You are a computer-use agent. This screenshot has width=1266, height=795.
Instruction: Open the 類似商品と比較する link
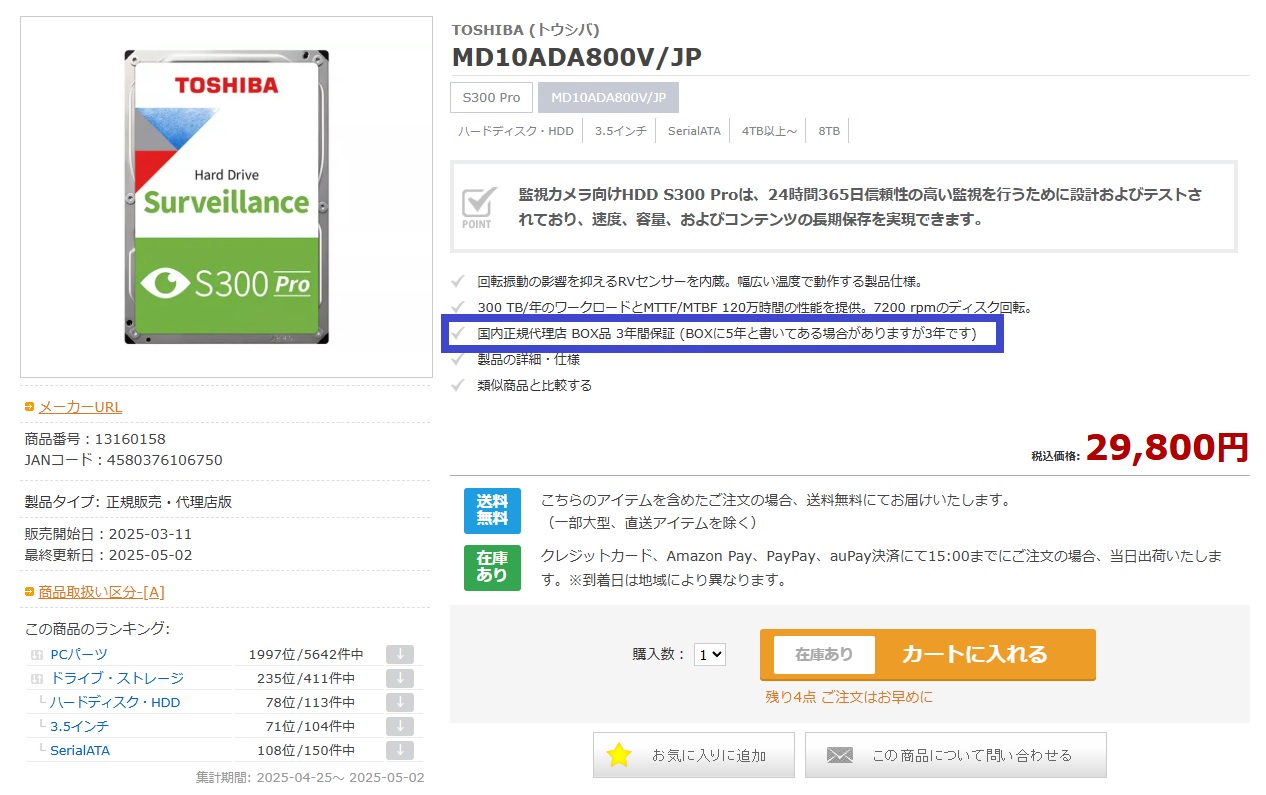(x=534, y=385)
